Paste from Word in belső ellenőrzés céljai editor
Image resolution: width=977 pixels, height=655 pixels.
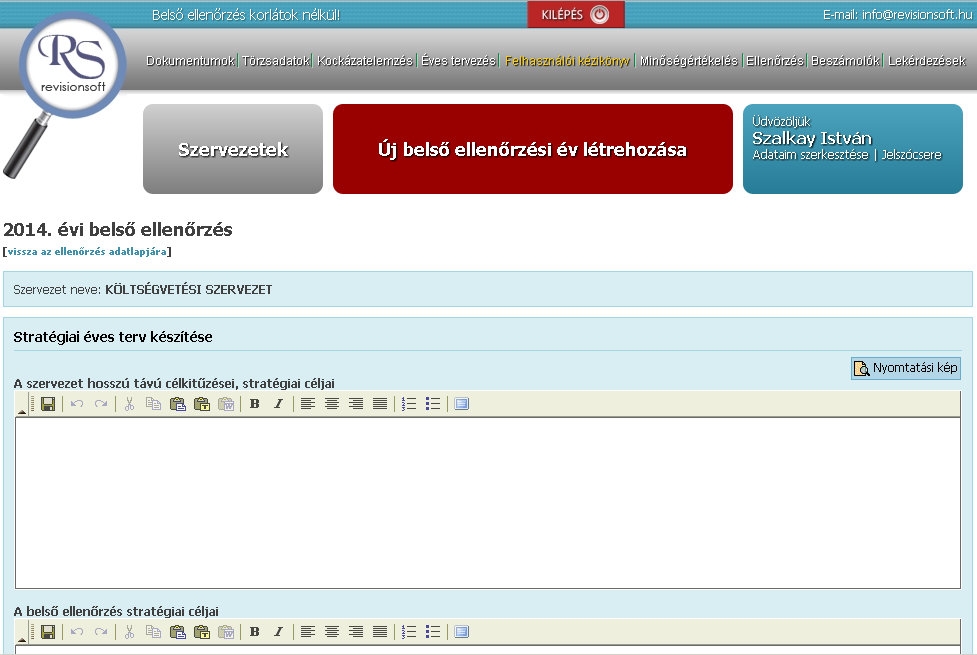226,632
